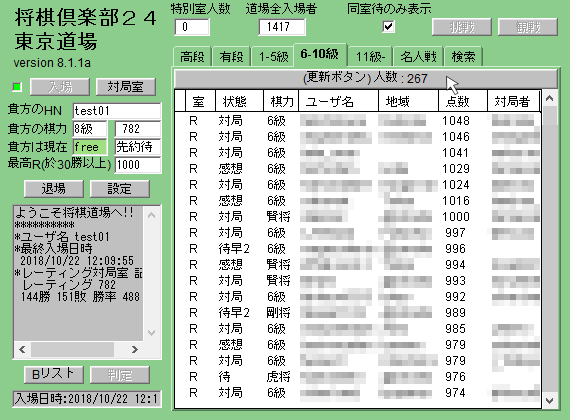
Task: Click the Bリスト button
Action: click(x=53, y=374)
